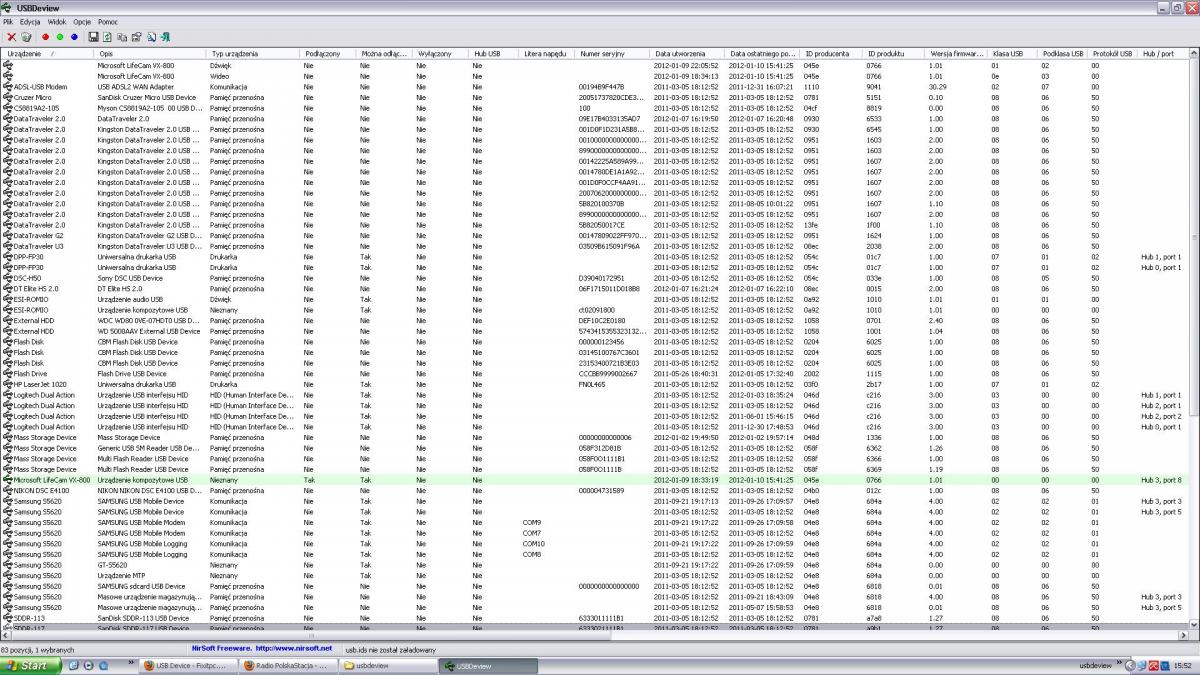
Task: Click the Hub 3, port 8 cell
Action: pos(1161,480)
